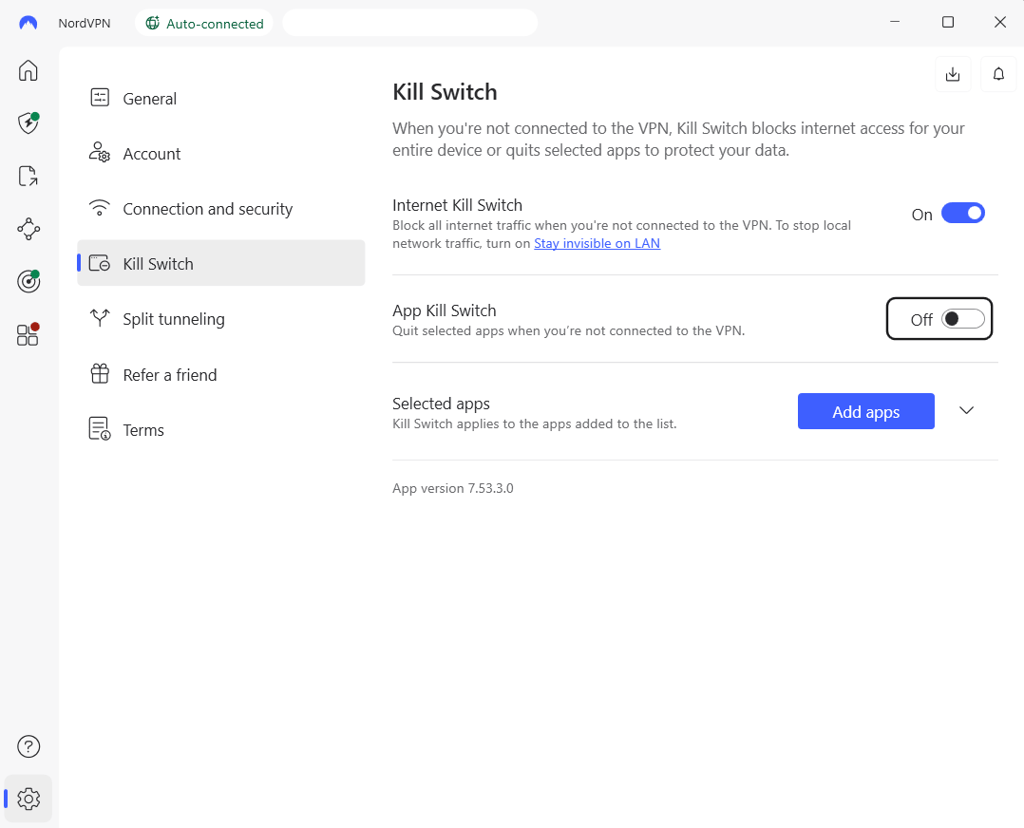Click the Split tunneling fork icon
Image resolution: width=1024 pixels, height=828 pixels.
[100, 318]
